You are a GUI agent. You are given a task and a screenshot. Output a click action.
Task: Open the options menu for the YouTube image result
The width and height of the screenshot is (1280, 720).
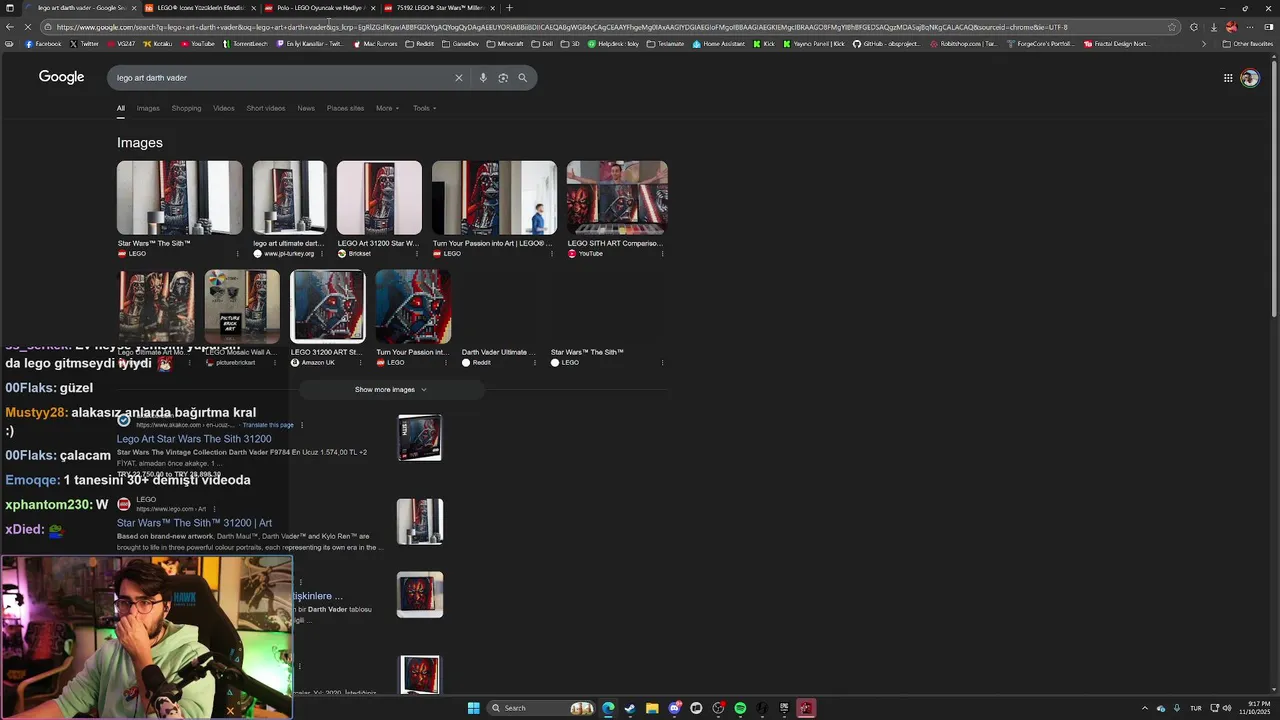662,254
